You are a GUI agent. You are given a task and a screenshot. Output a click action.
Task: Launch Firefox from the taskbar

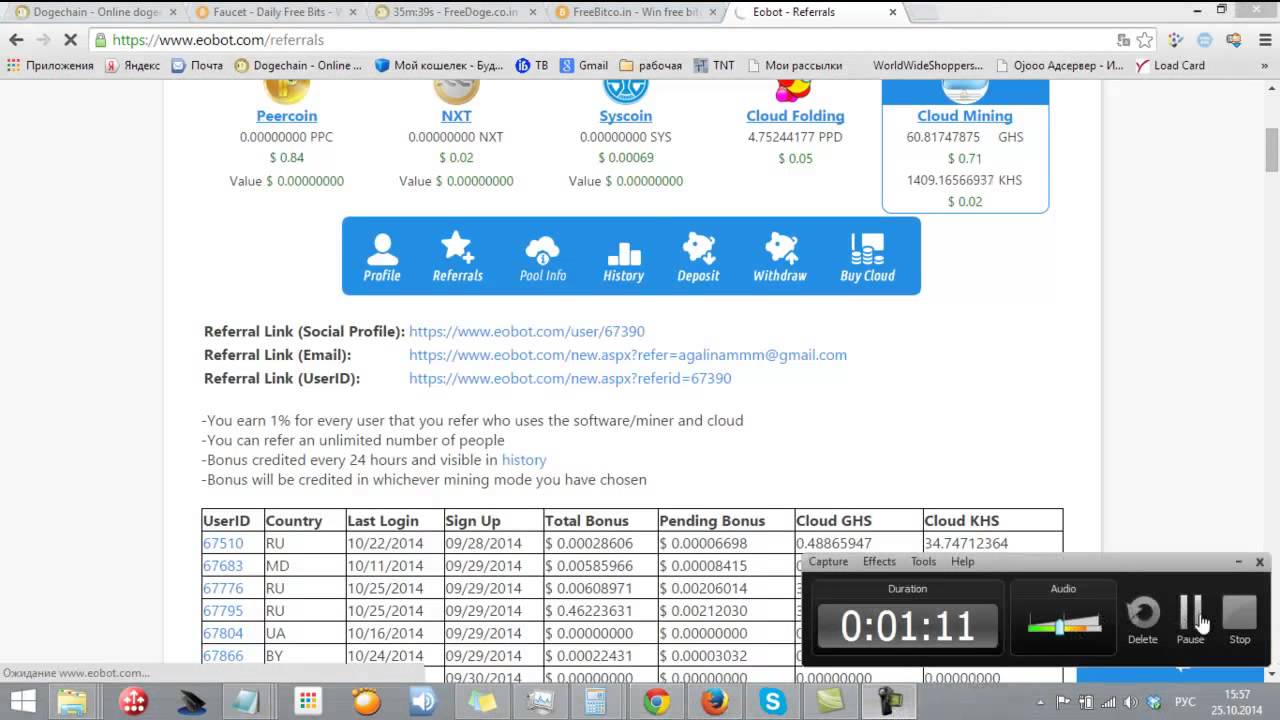[714, 702]
